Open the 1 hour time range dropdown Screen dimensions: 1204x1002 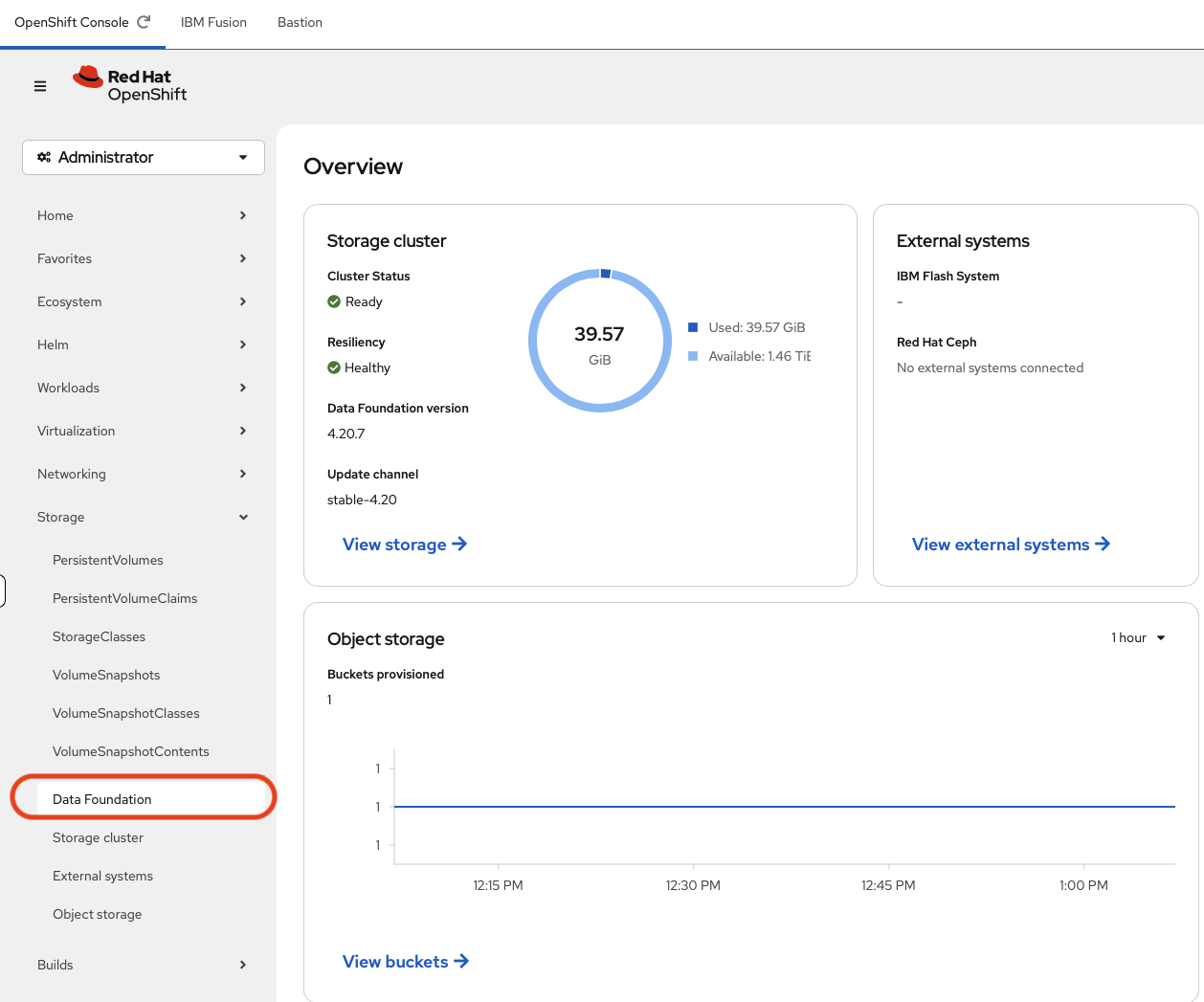coord(1138,637)
